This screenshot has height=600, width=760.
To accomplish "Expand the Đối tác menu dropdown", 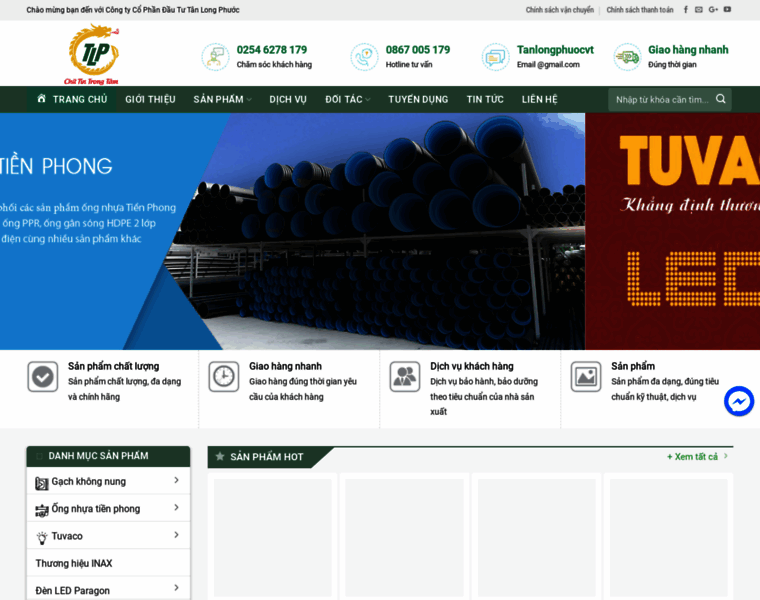I will (368, 100).
